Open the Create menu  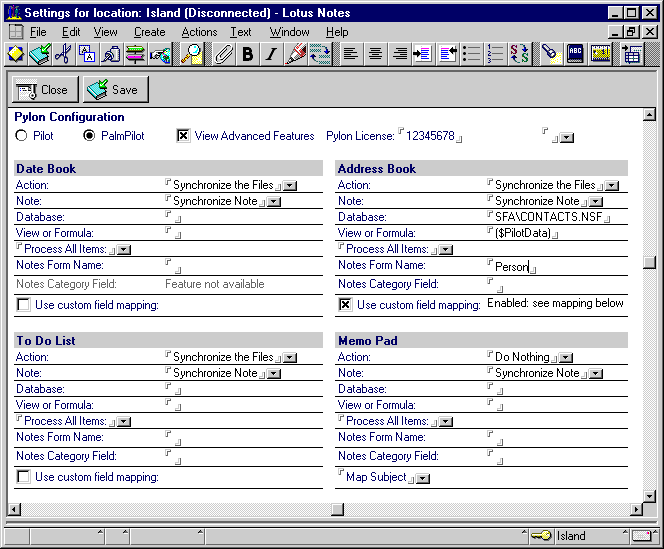point(149,32)
